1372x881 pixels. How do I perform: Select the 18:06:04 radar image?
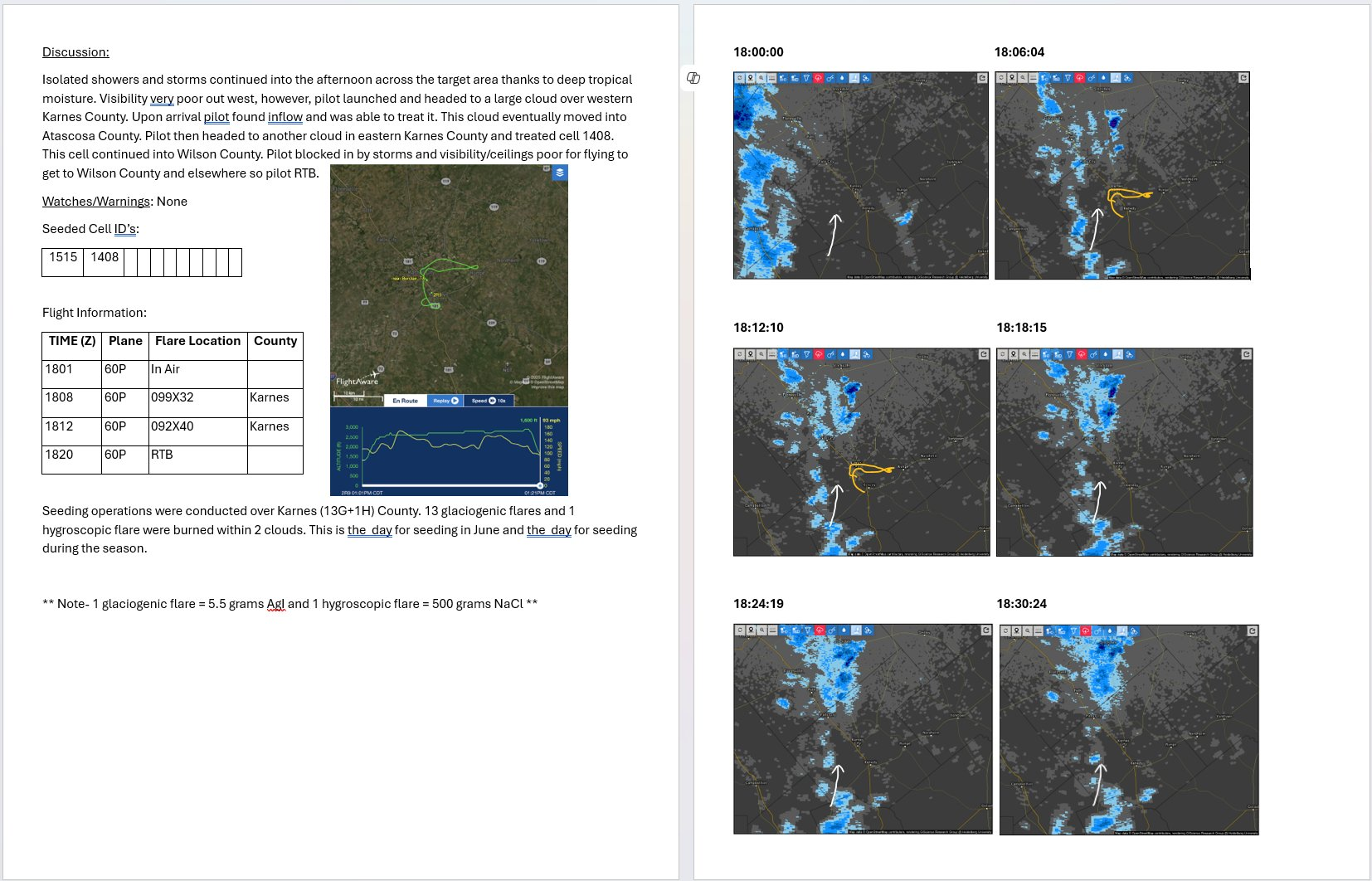[1122, 175]
